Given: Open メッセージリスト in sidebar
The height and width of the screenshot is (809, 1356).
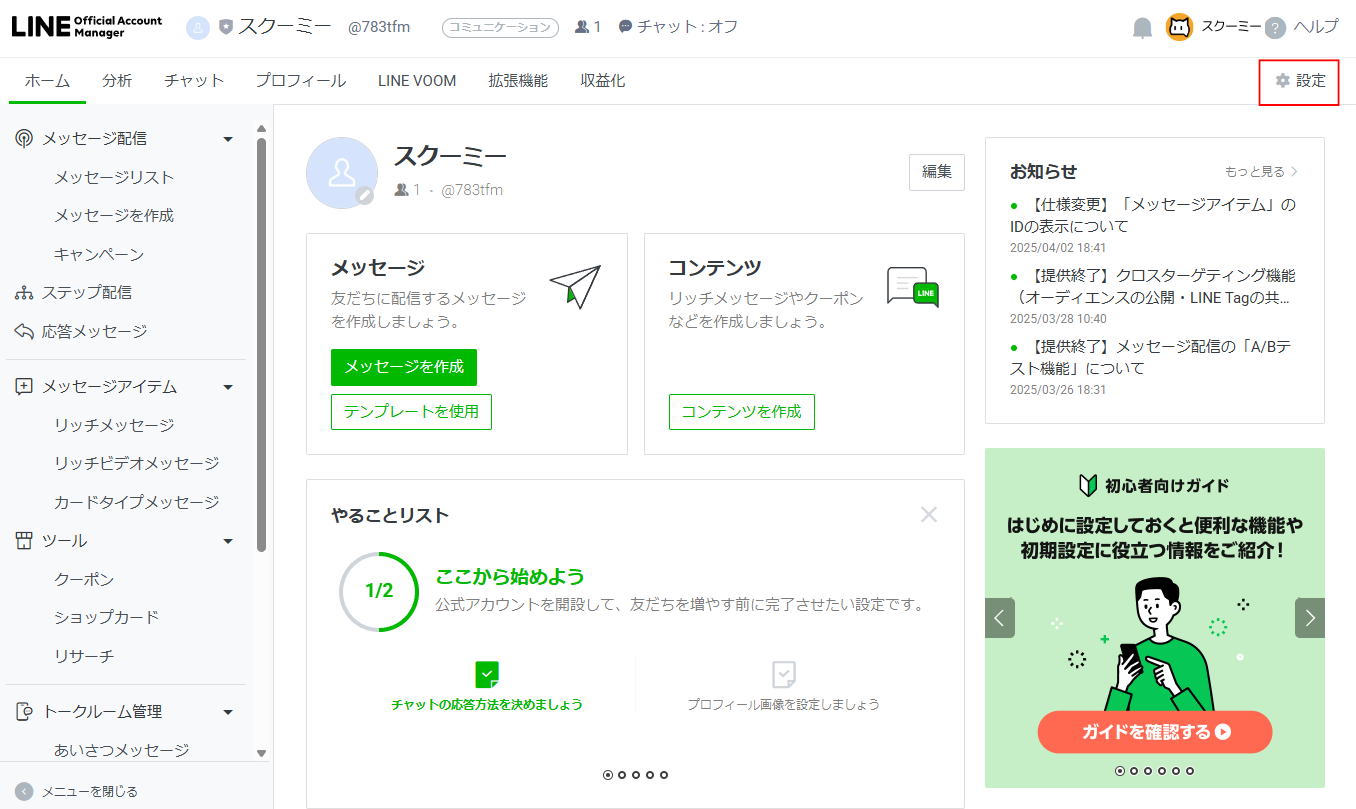Looking at the screenshot, I should 114,177.
